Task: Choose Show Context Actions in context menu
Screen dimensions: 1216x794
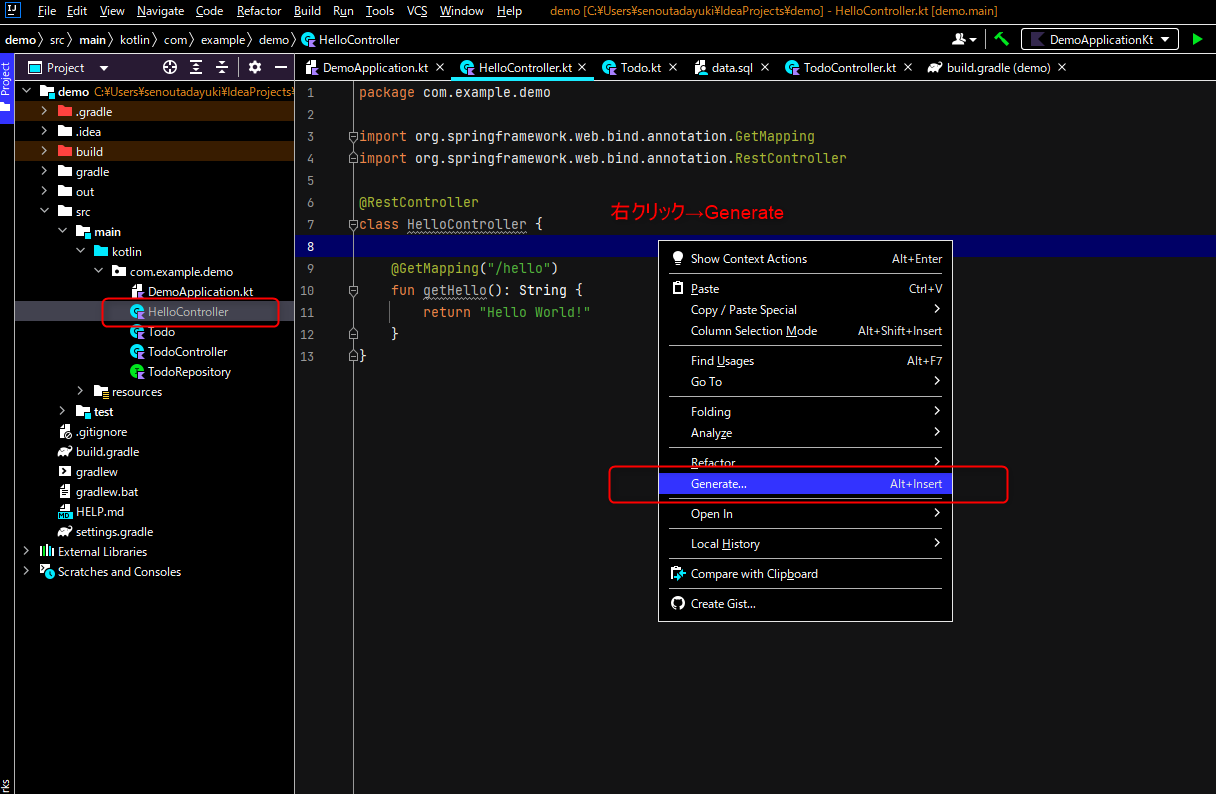Action: [x=805, y=259]
